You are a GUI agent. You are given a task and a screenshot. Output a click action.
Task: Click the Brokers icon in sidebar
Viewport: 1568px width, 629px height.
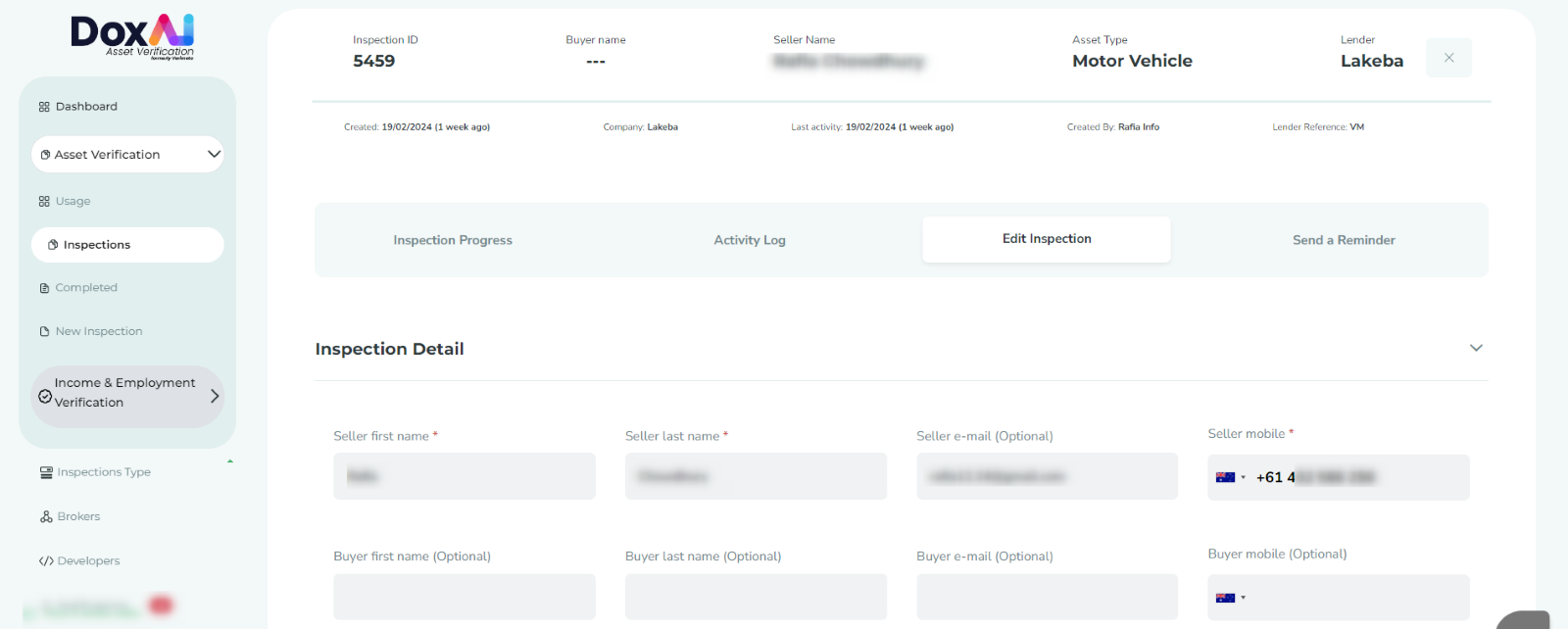[46, 516]
